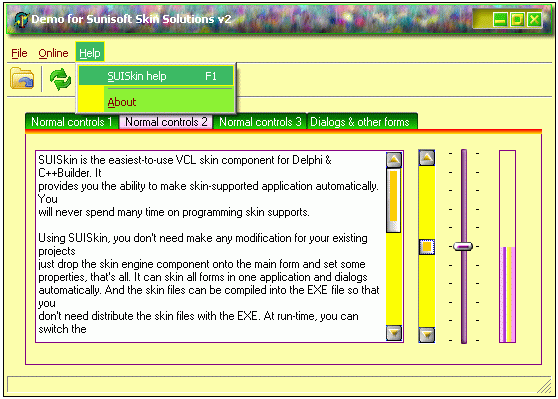Close the demo window
Viewport: 558px width, 399px height.
(x=534, y=20)
